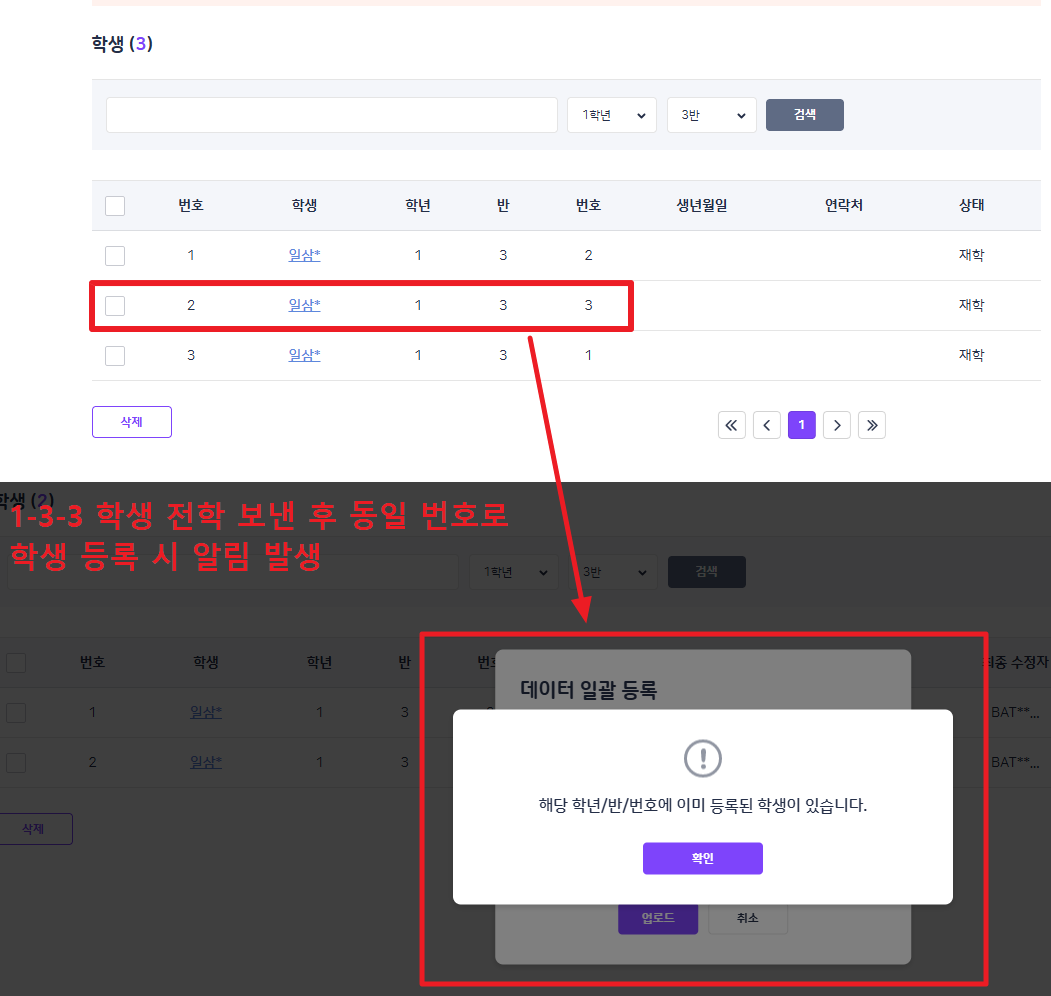Screen dimensions: 1051x996
Task: Select page 1 in the pagination
Action: [x=802, y=425]
